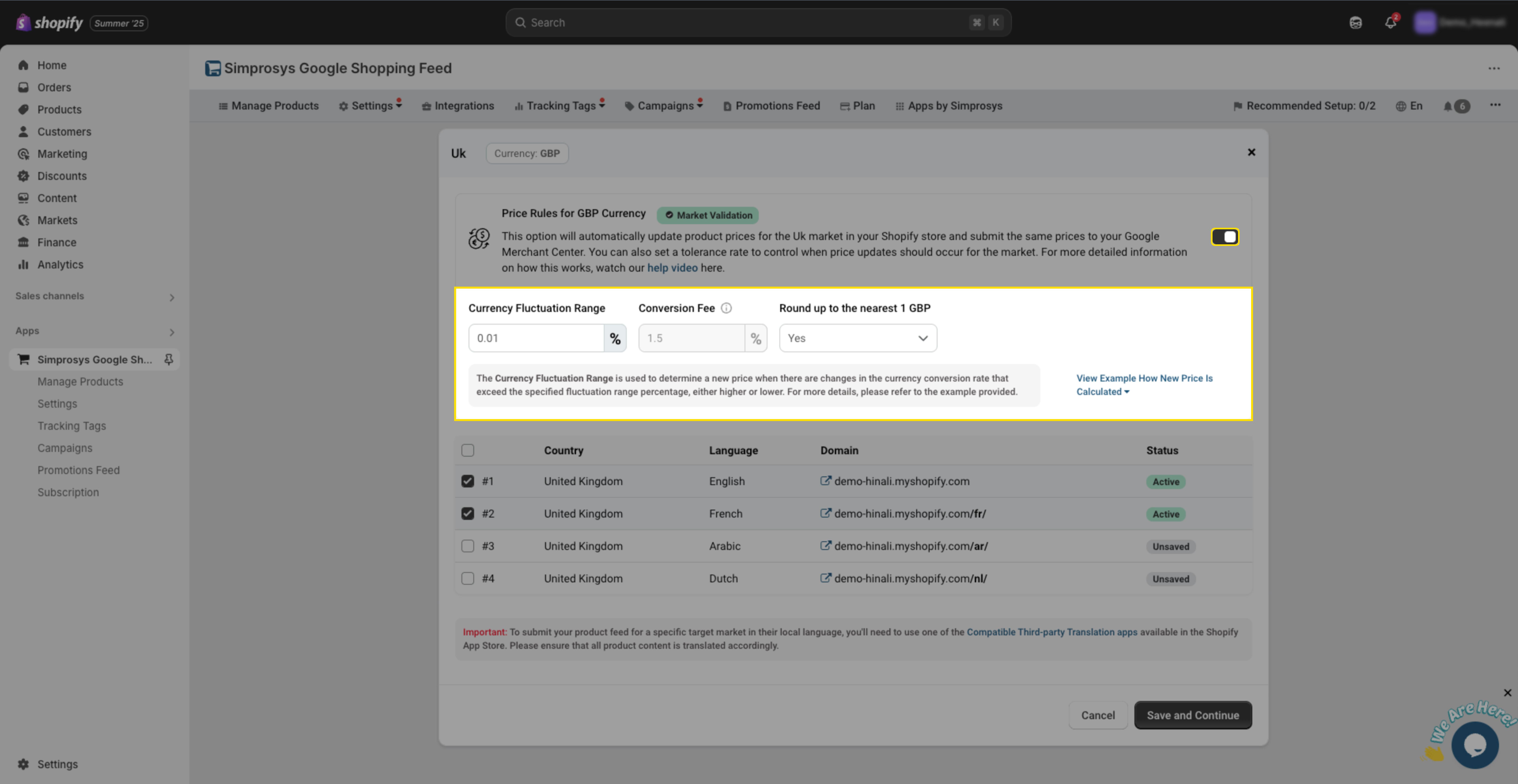The image size is (1518, 784).
Task: Switch to Manage Products tab
Action: coord(269,106)
